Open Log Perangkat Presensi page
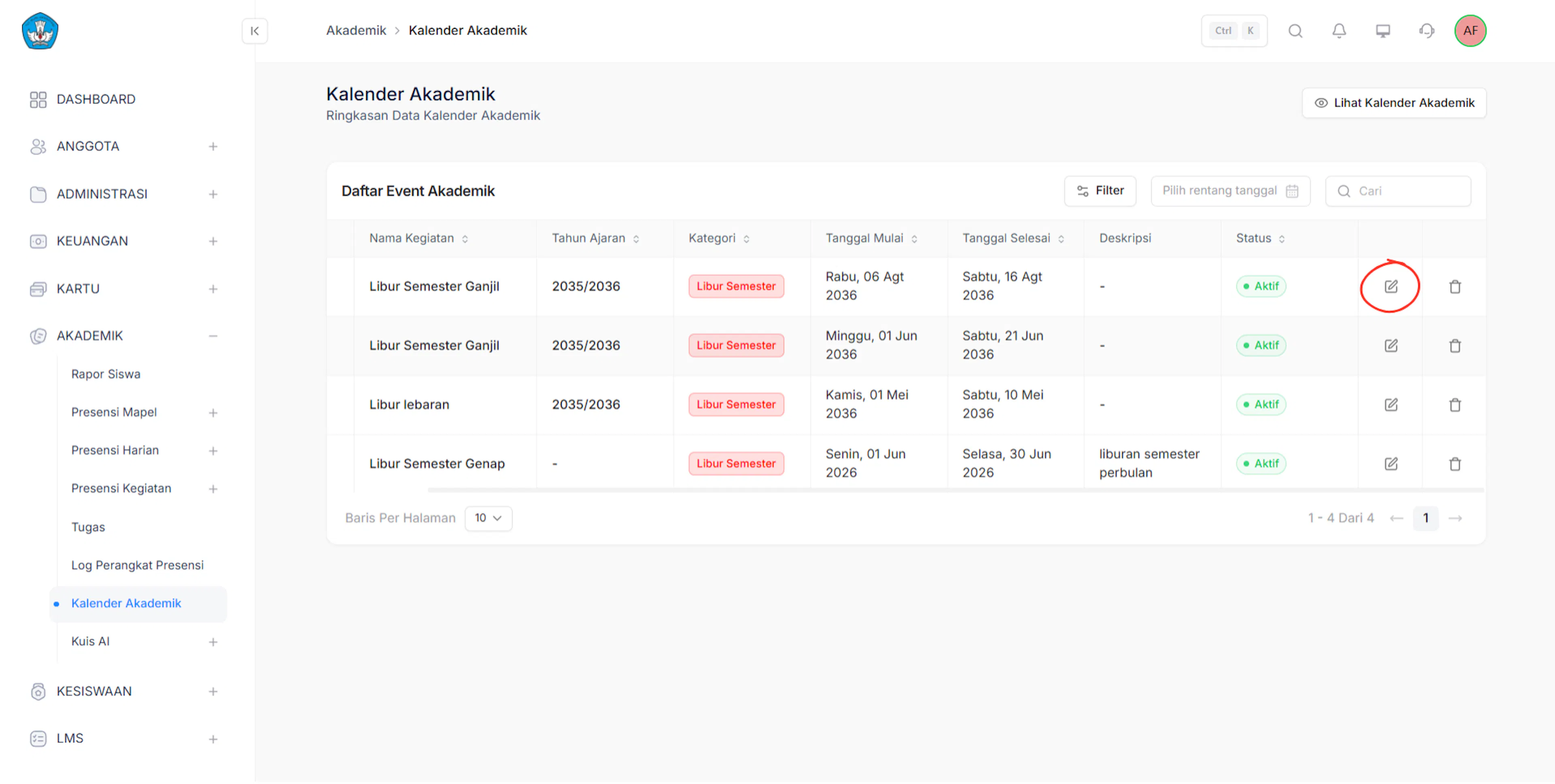 pos(137,565)
